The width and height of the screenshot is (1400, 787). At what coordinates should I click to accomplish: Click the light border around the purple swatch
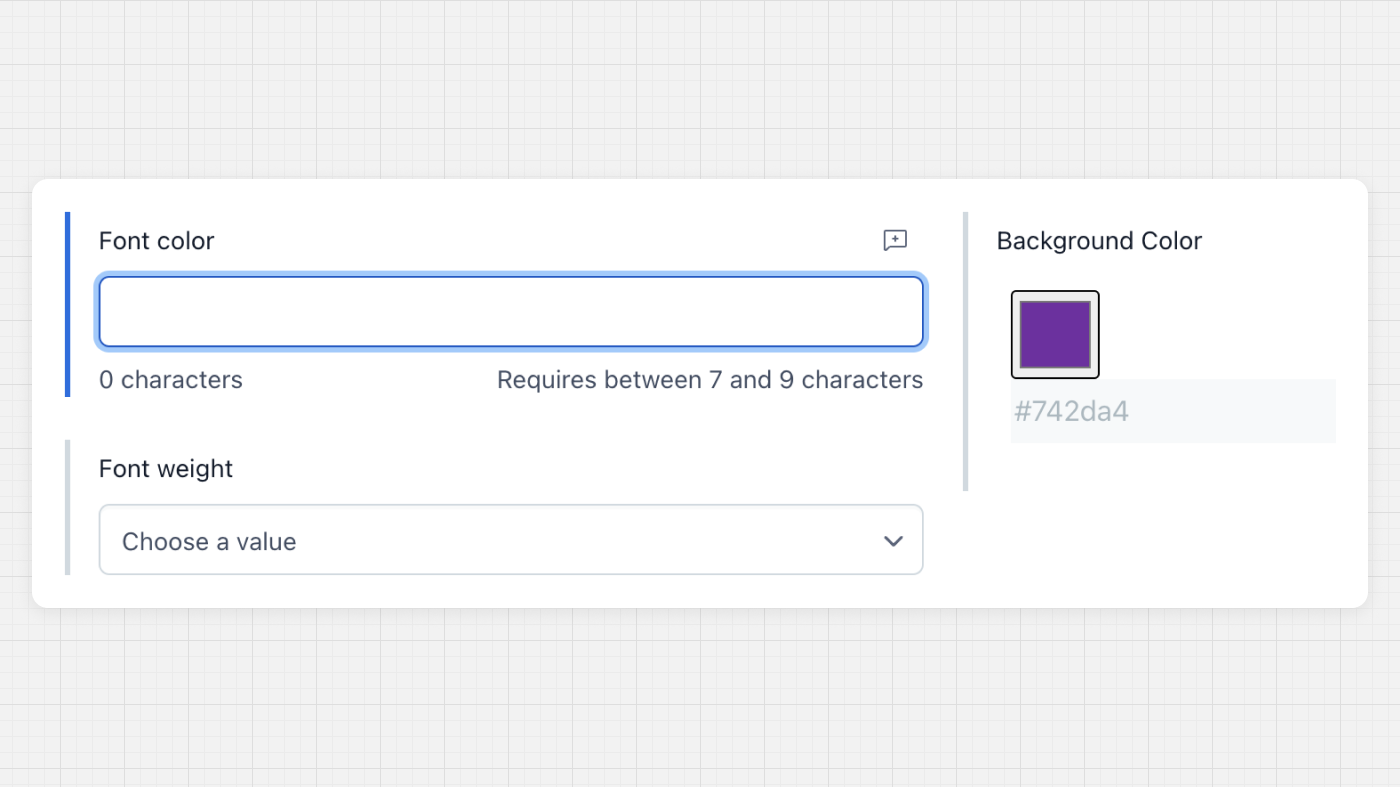pos(1016,334)
